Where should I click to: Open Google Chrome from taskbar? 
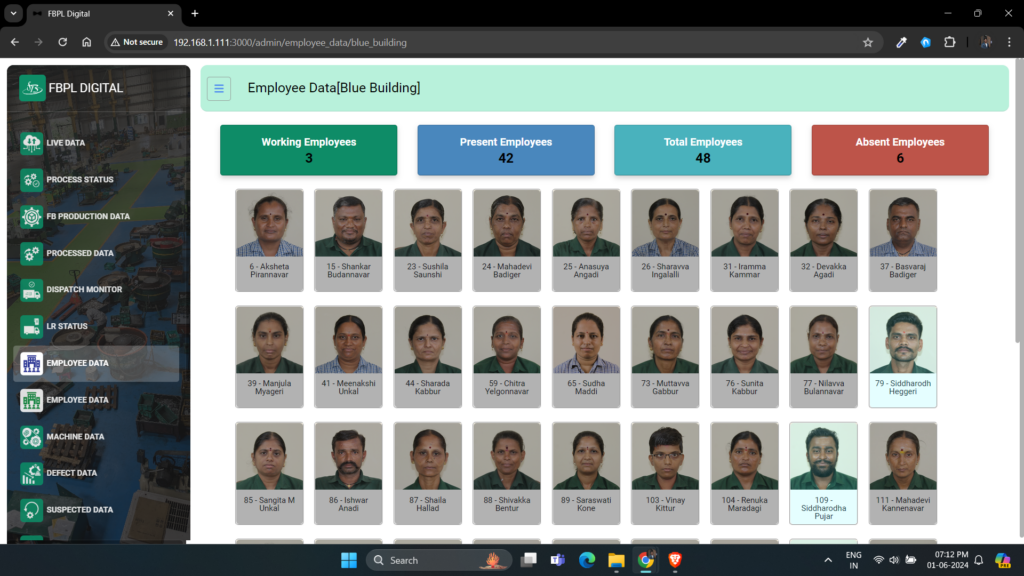(645, 560)
